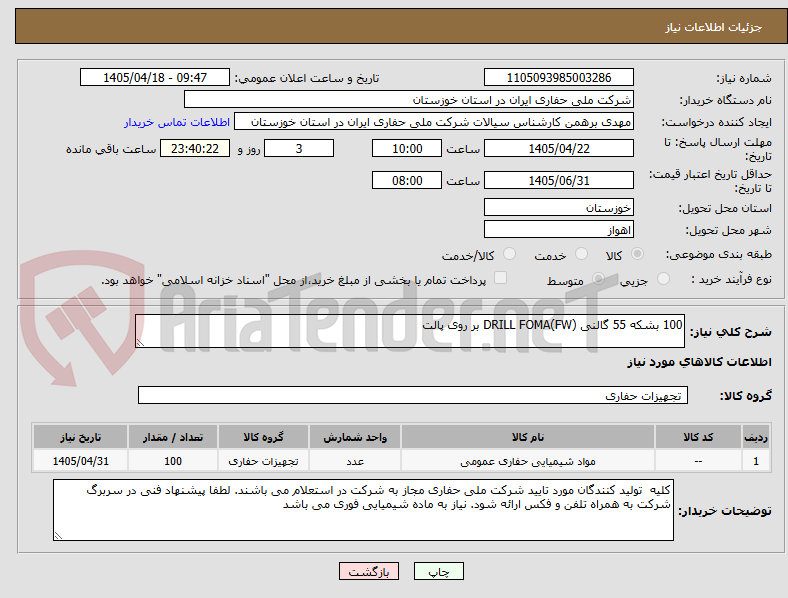This screenshot has width=788, height=598.
Task: Click the نام کالا column header
Action: pos(528,437)
